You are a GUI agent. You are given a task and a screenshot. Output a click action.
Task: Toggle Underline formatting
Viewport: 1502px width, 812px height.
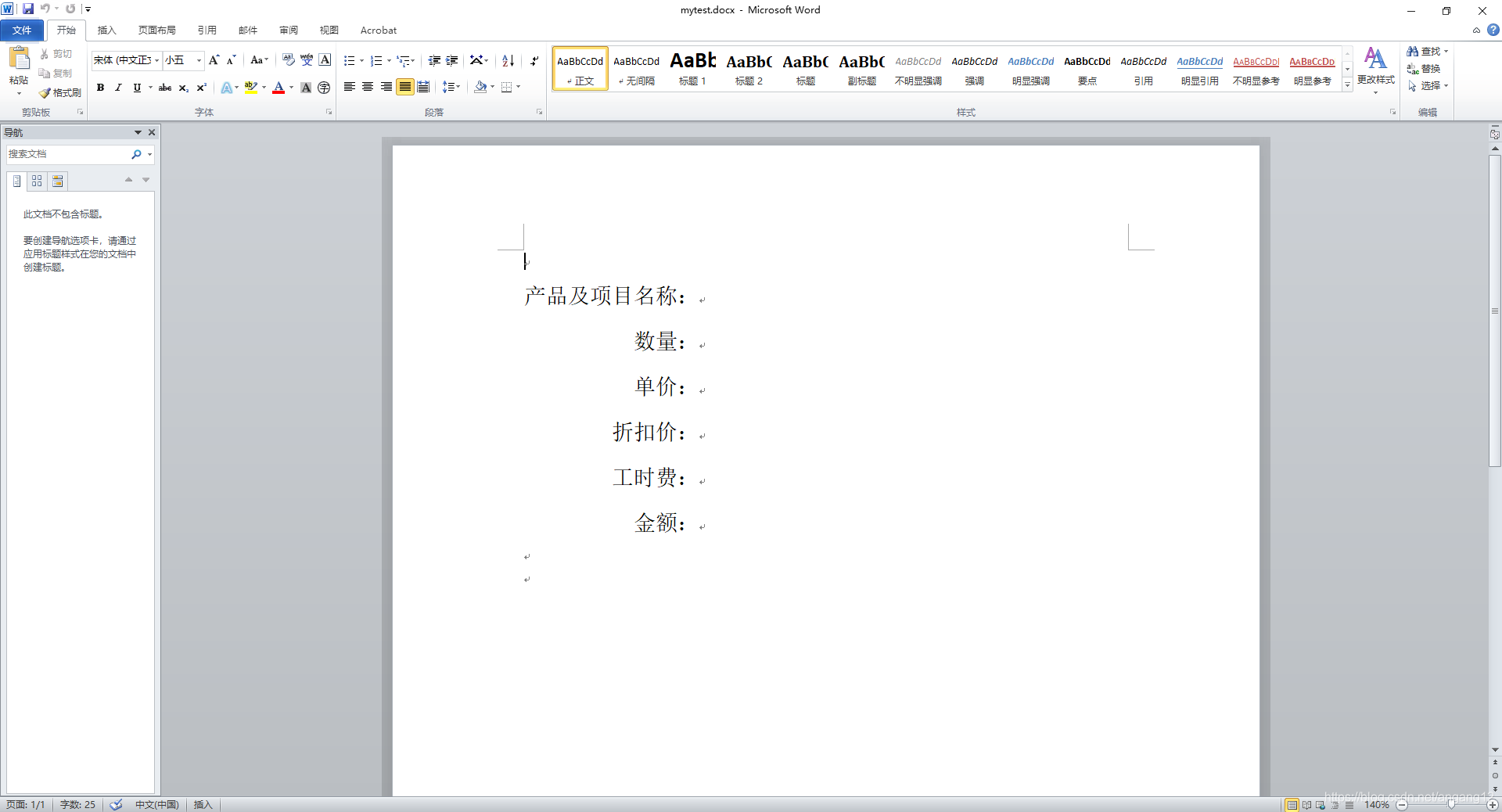point(137,88)
